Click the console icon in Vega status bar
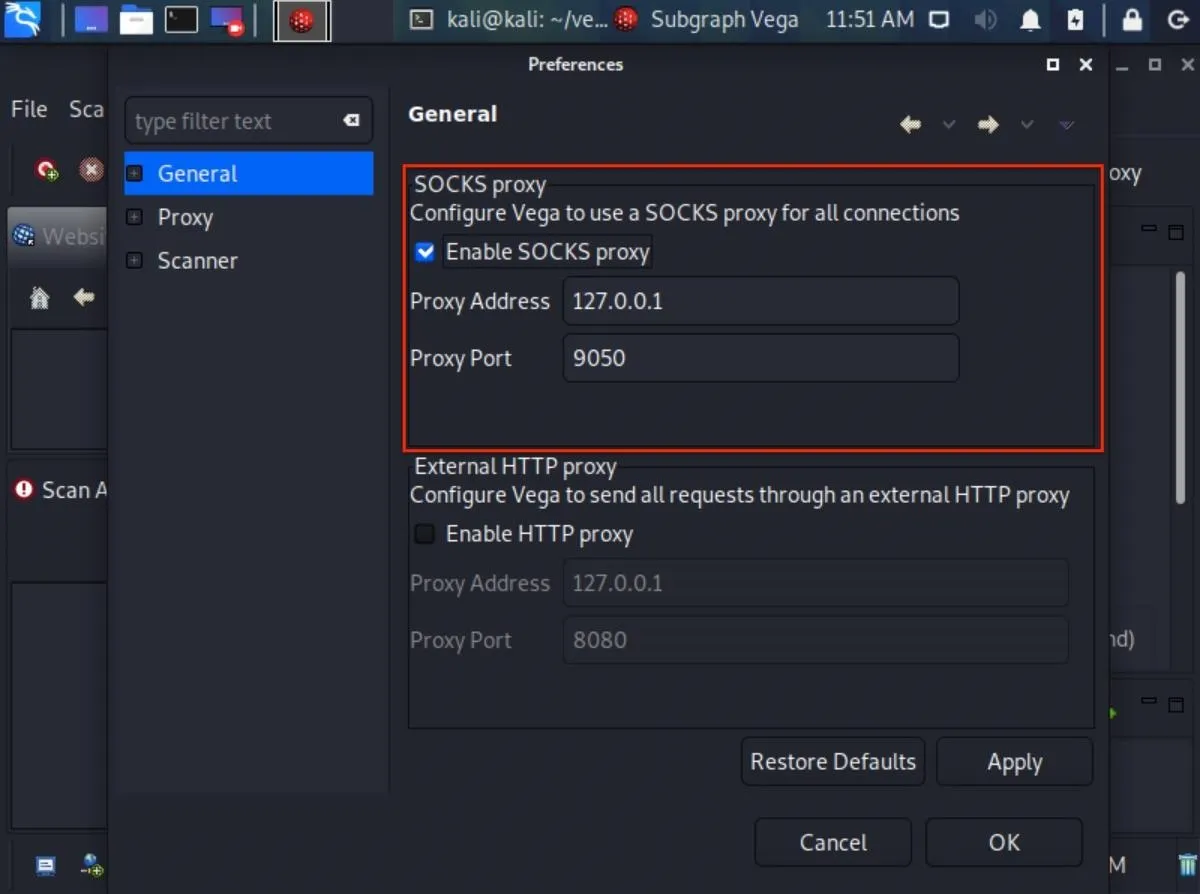This screenshot has width=1200, height=894. click(46, 865)
